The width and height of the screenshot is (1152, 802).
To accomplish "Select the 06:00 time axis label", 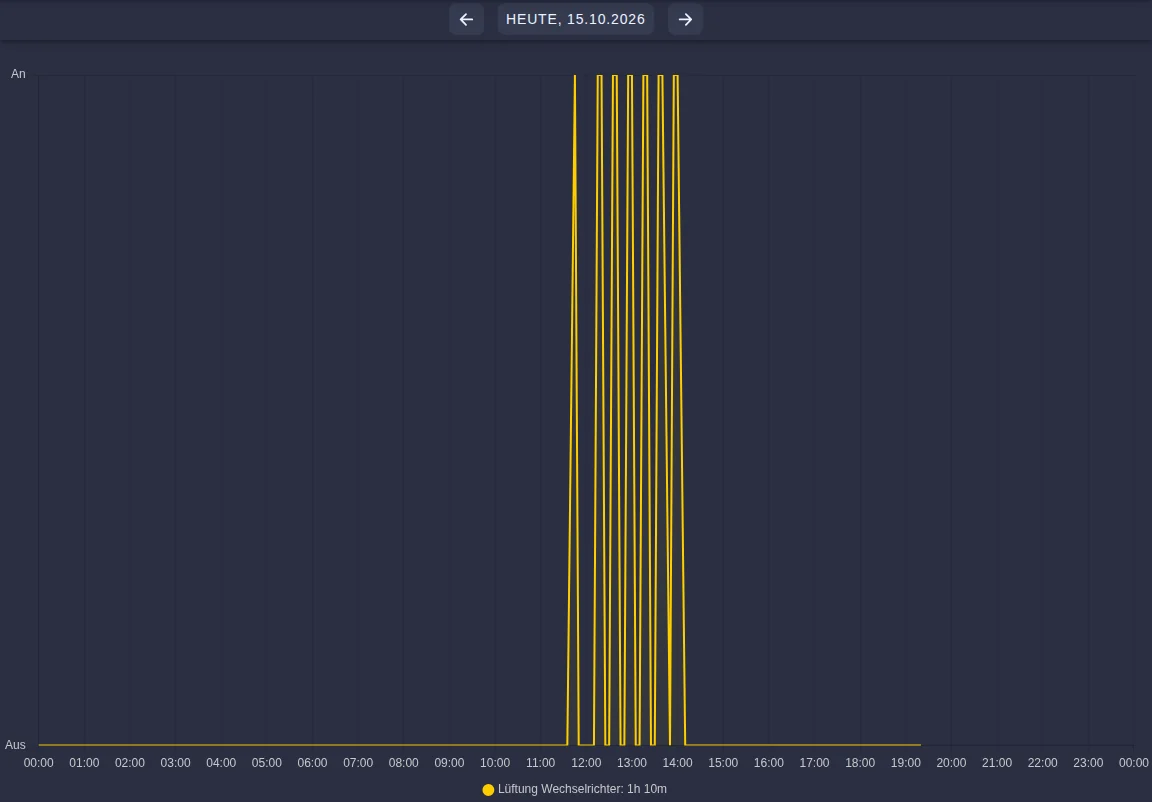I will pyautogui.click(x=312, y=763).
